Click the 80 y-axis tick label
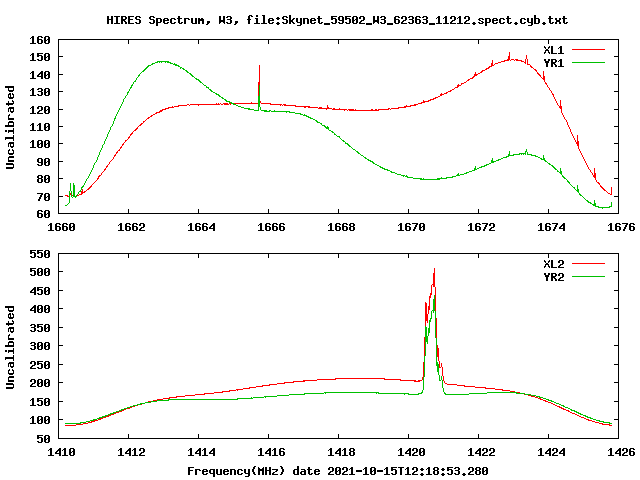 tap(43, 179)
